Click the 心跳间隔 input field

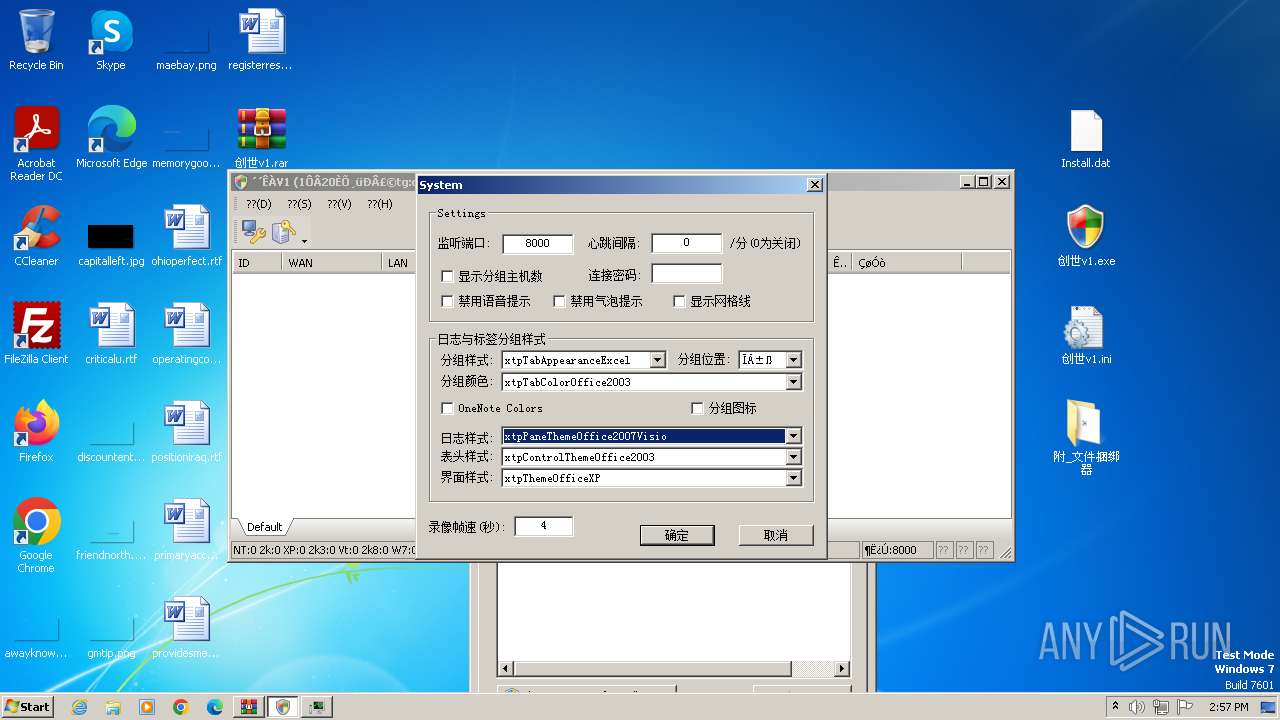tap(686, 243)
